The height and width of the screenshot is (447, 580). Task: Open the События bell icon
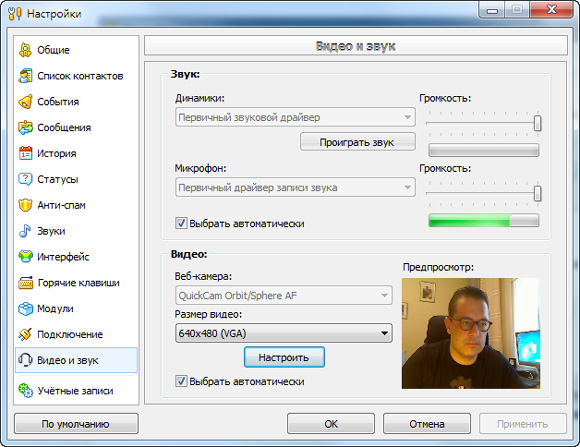(25, 102)
